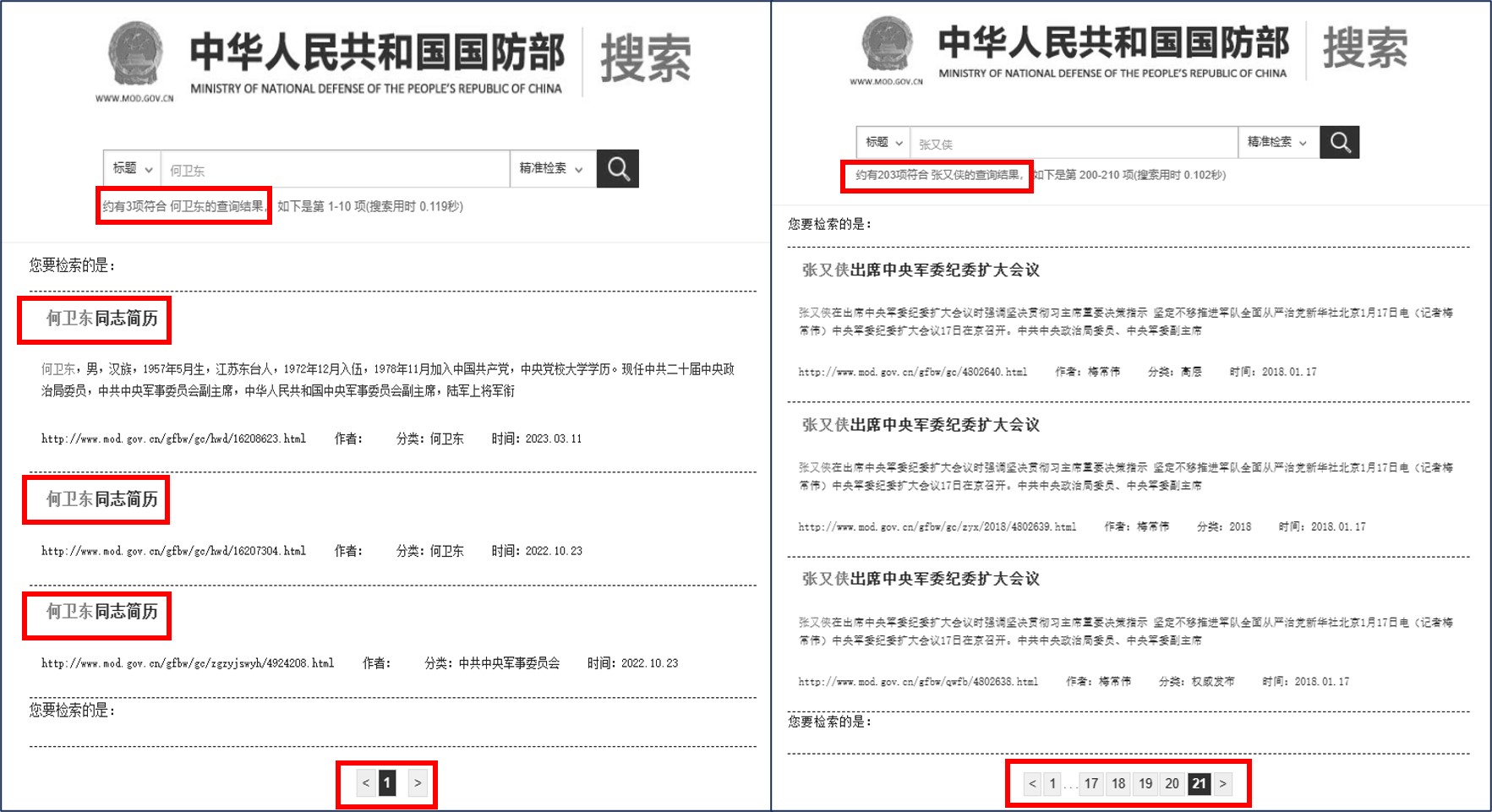1492x812 pixels.
Task: Go to page 20 of results
Action: [1172, 783]
